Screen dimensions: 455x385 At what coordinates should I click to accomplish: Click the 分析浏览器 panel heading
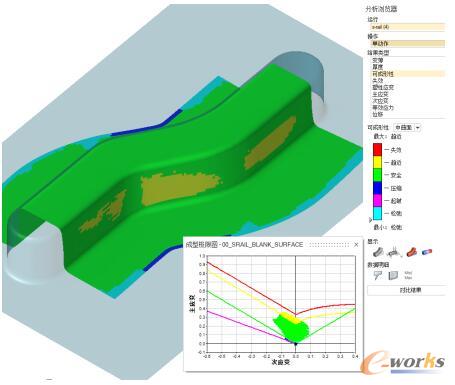click(x=381, y=9)
